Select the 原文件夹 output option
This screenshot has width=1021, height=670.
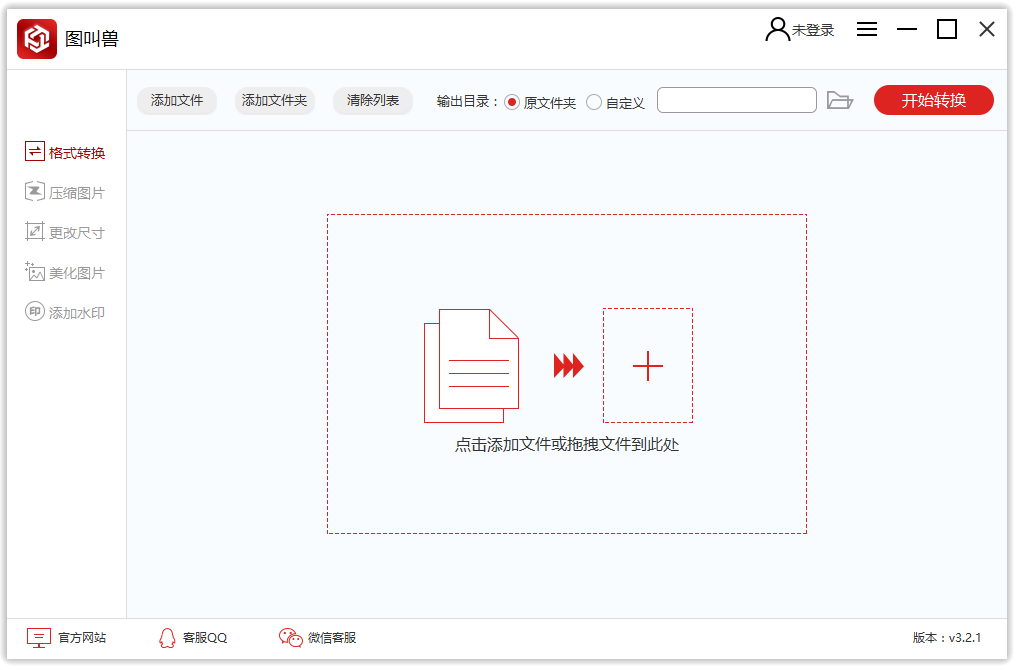coord(511,100)
